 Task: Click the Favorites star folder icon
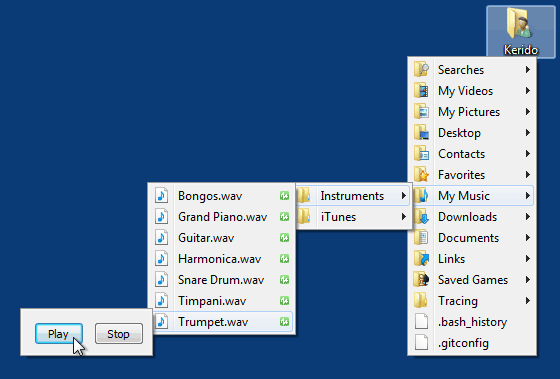[421, 175]
